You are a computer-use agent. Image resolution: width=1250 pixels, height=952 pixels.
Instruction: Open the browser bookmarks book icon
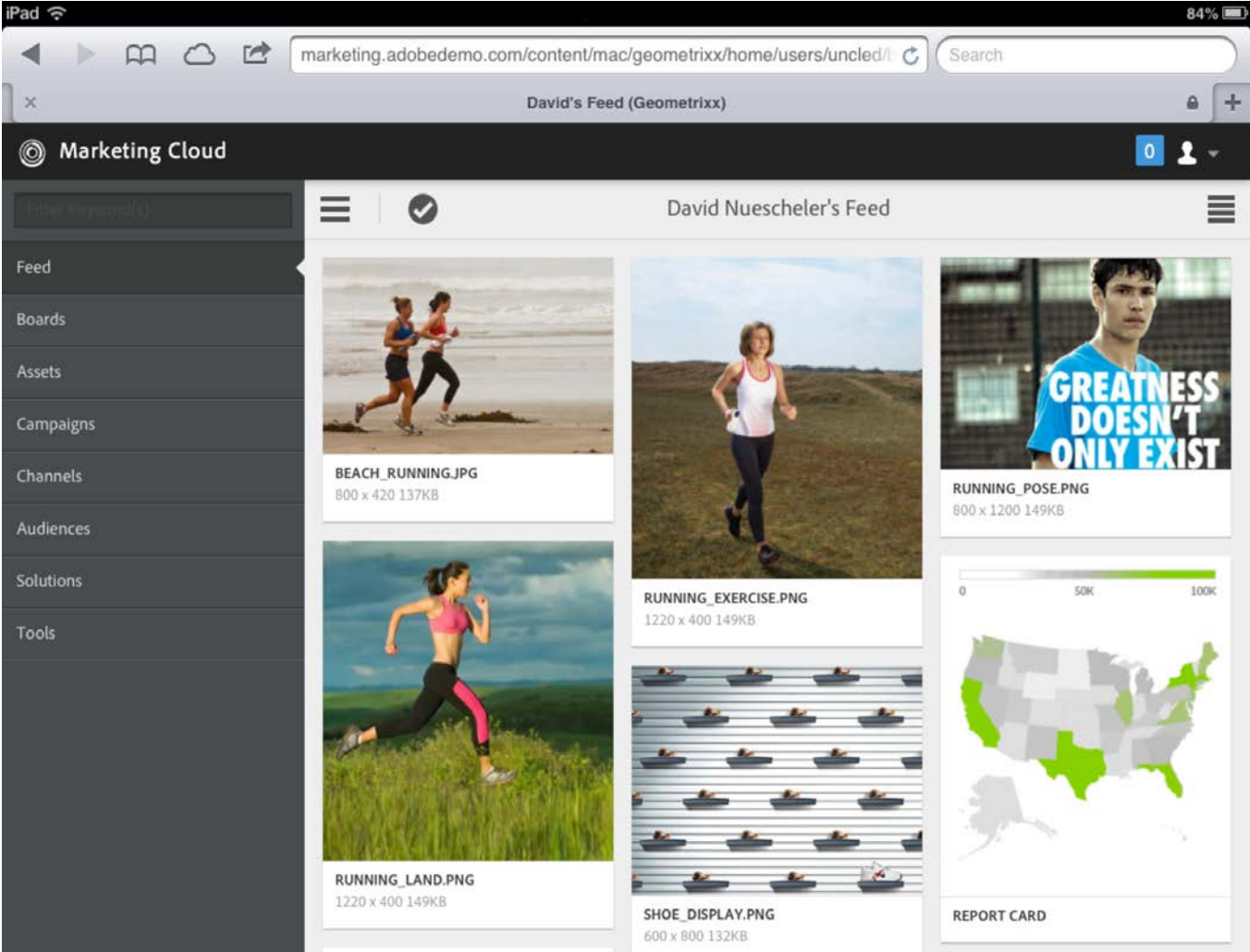point(141,55)
